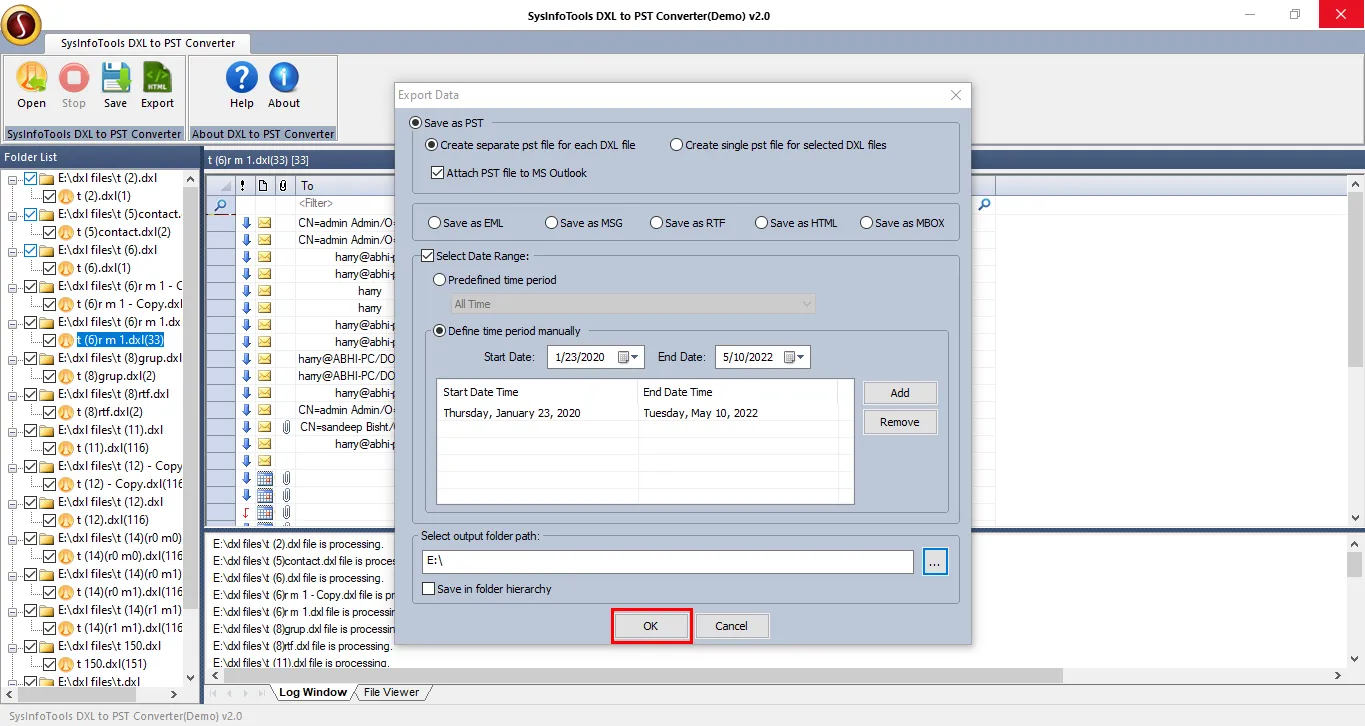Select Define time period manually radio button
Viewport: 1365px width, 726px height.
click(x=439, y=331)
